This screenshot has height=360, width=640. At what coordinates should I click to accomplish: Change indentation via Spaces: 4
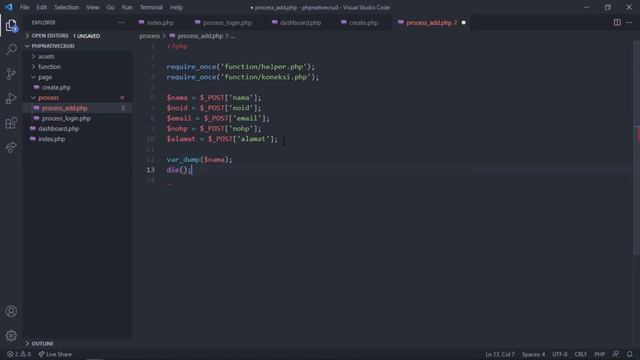coord(533,354)
